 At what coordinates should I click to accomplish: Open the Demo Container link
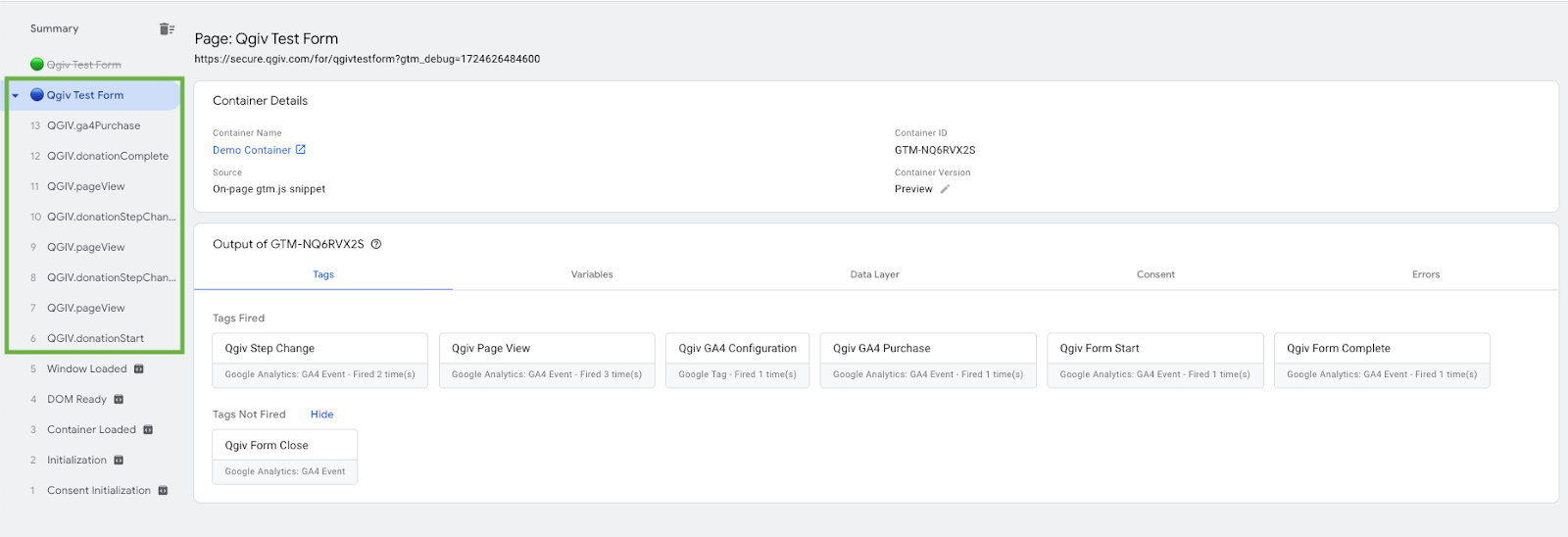(x=252, y=150)
